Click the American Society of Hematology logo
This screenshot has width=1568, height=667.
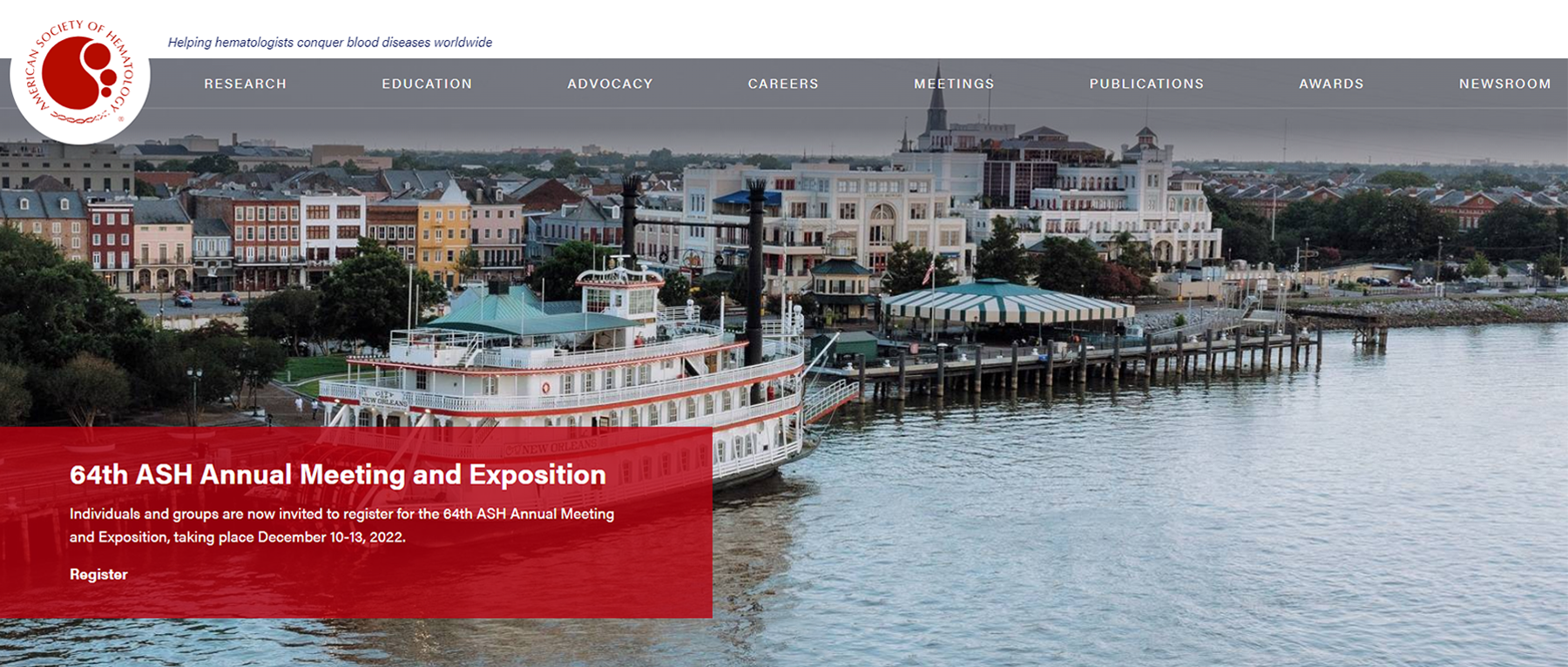coord(79,75)
